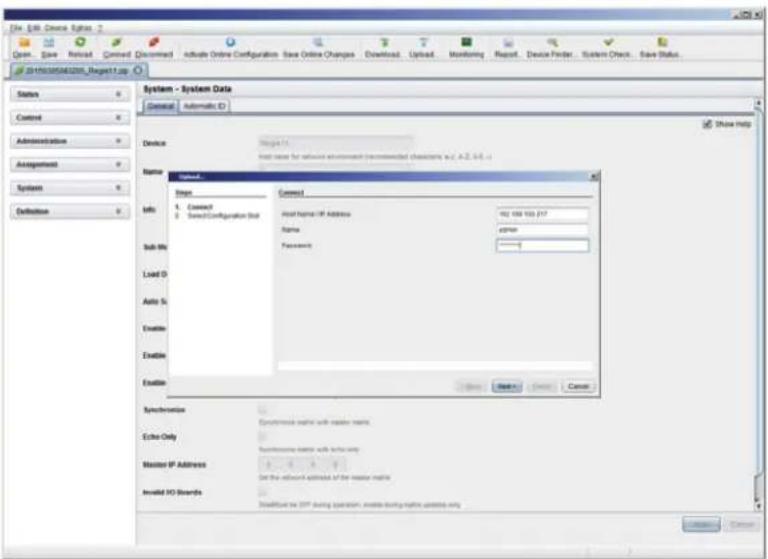Open the ? help menu
Screen dimensions: 768x559
click(100, 28)
